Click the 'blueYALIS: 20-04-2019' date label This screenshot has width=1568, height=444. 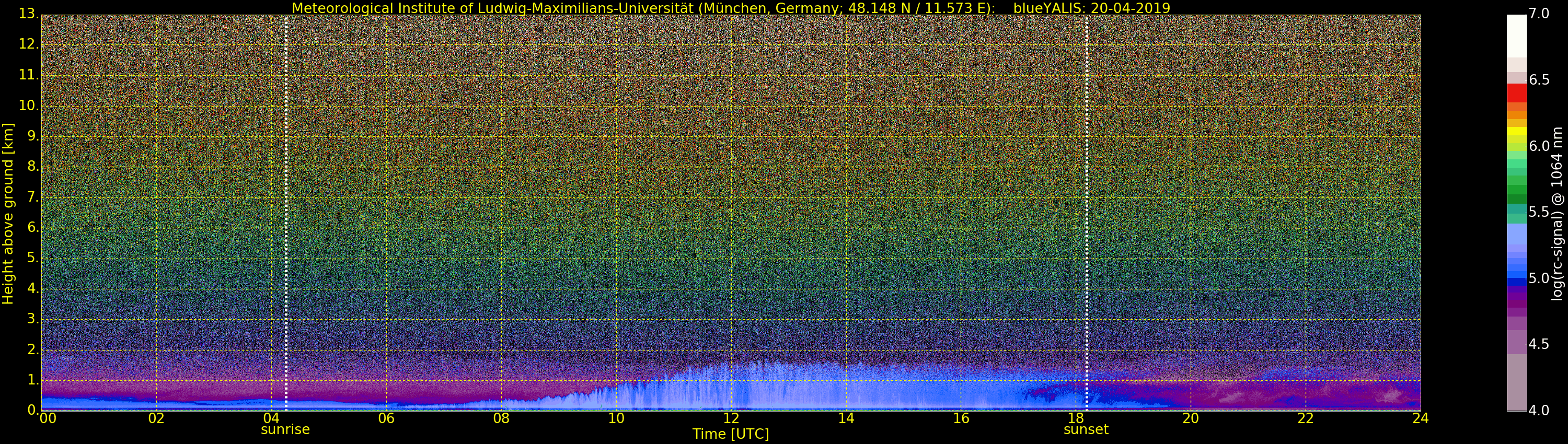click(x=1091, y=8)
